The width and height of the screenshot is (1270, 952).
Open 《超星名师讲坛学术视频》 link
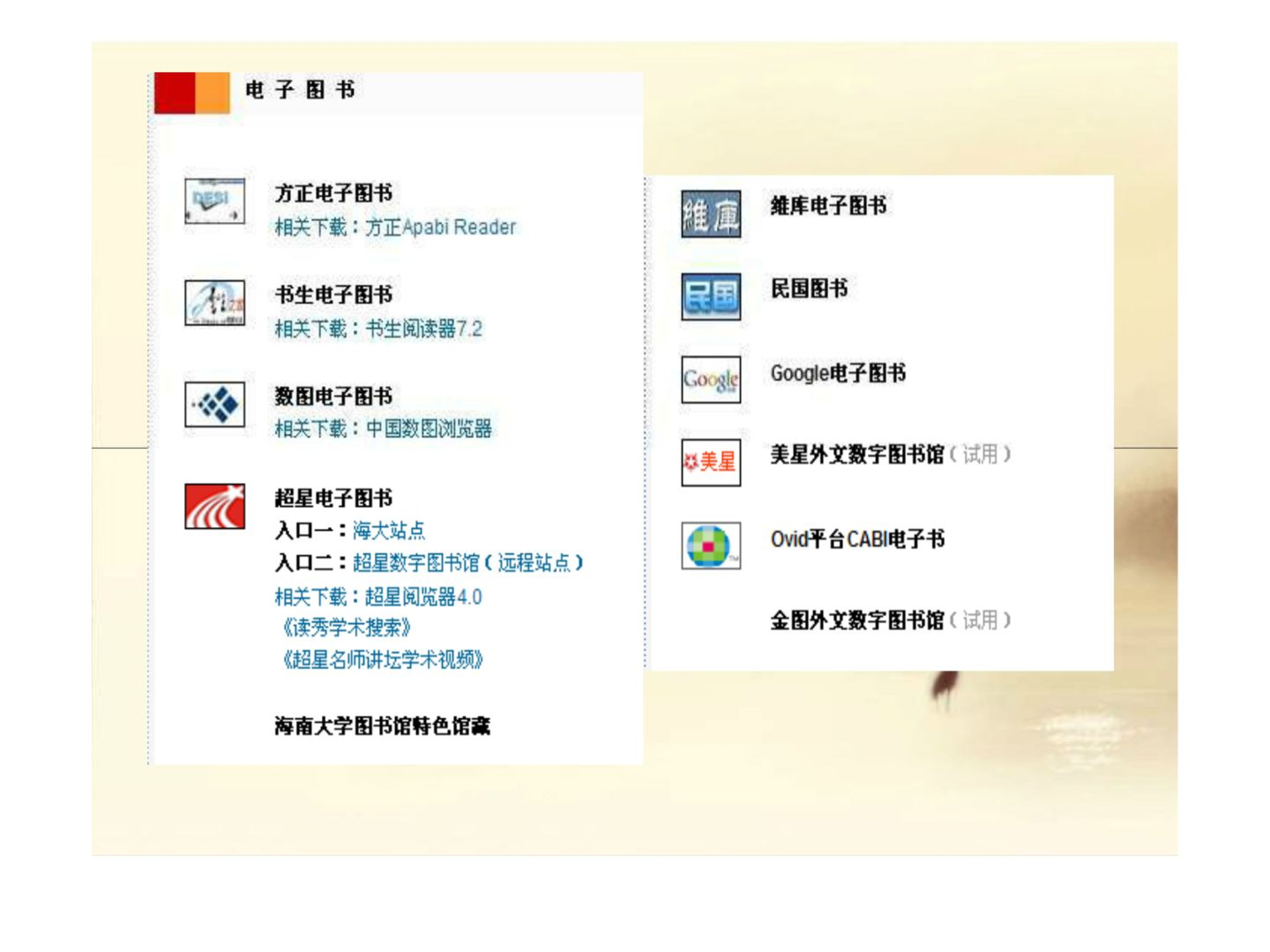click(x=382, y=659)
